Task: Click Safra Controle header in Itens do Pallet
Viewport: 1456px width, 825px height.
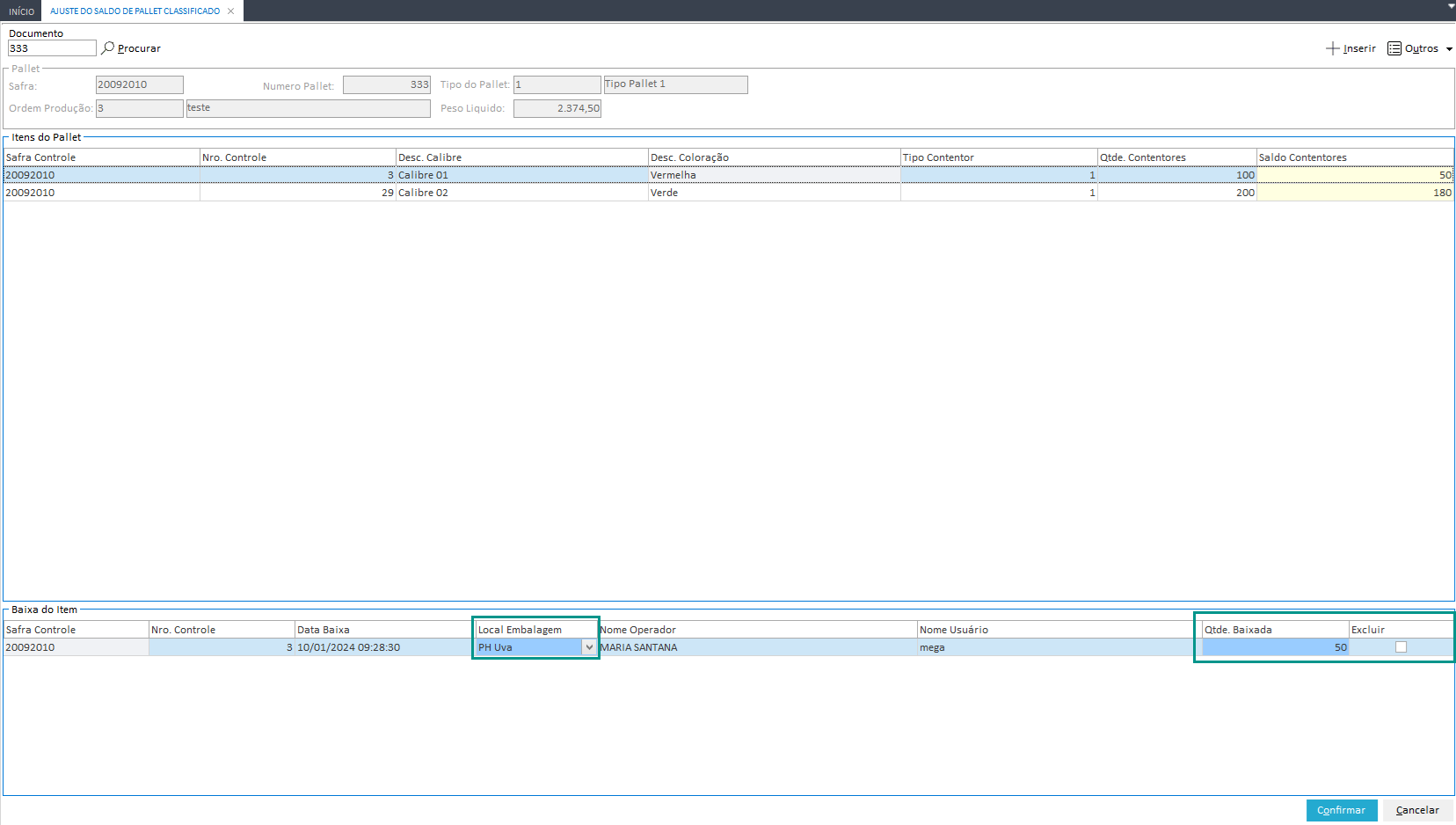Action: [102, 157]
